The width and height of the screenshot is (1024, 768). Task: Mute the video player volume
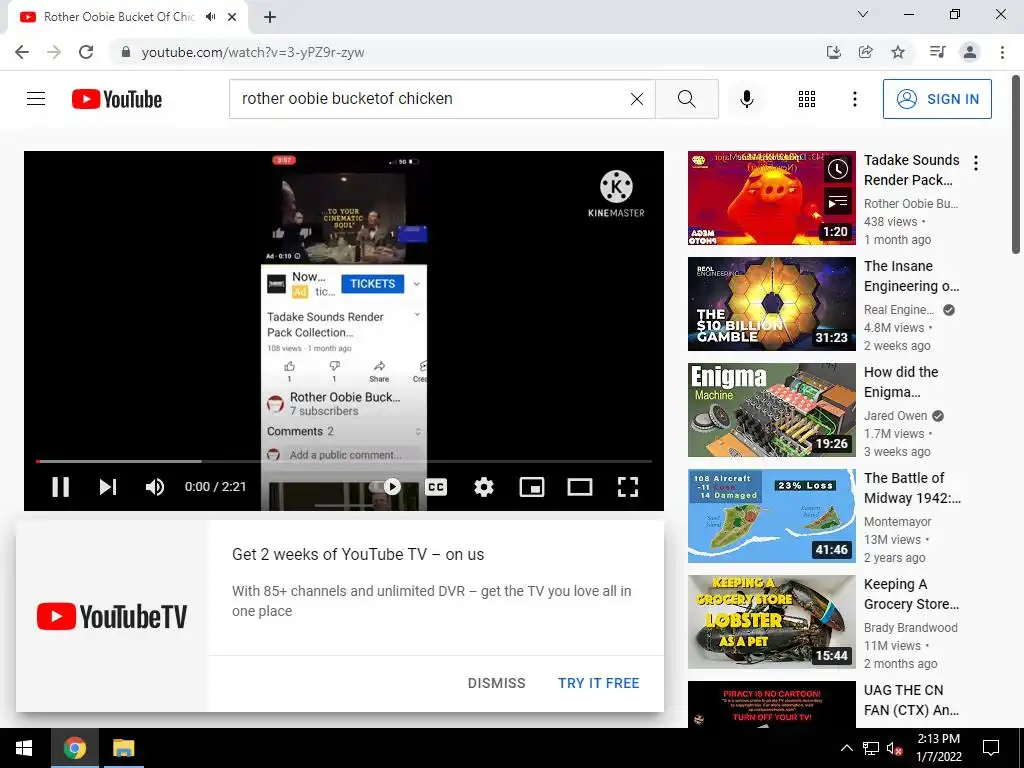tap(155, 487)
